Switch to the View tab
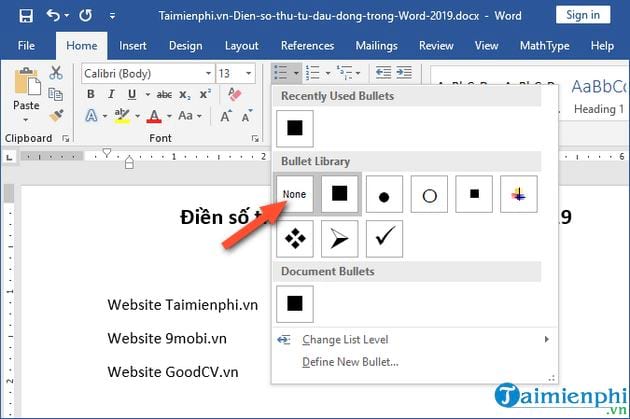Screen dimensions: 630x419 point(486,46)
